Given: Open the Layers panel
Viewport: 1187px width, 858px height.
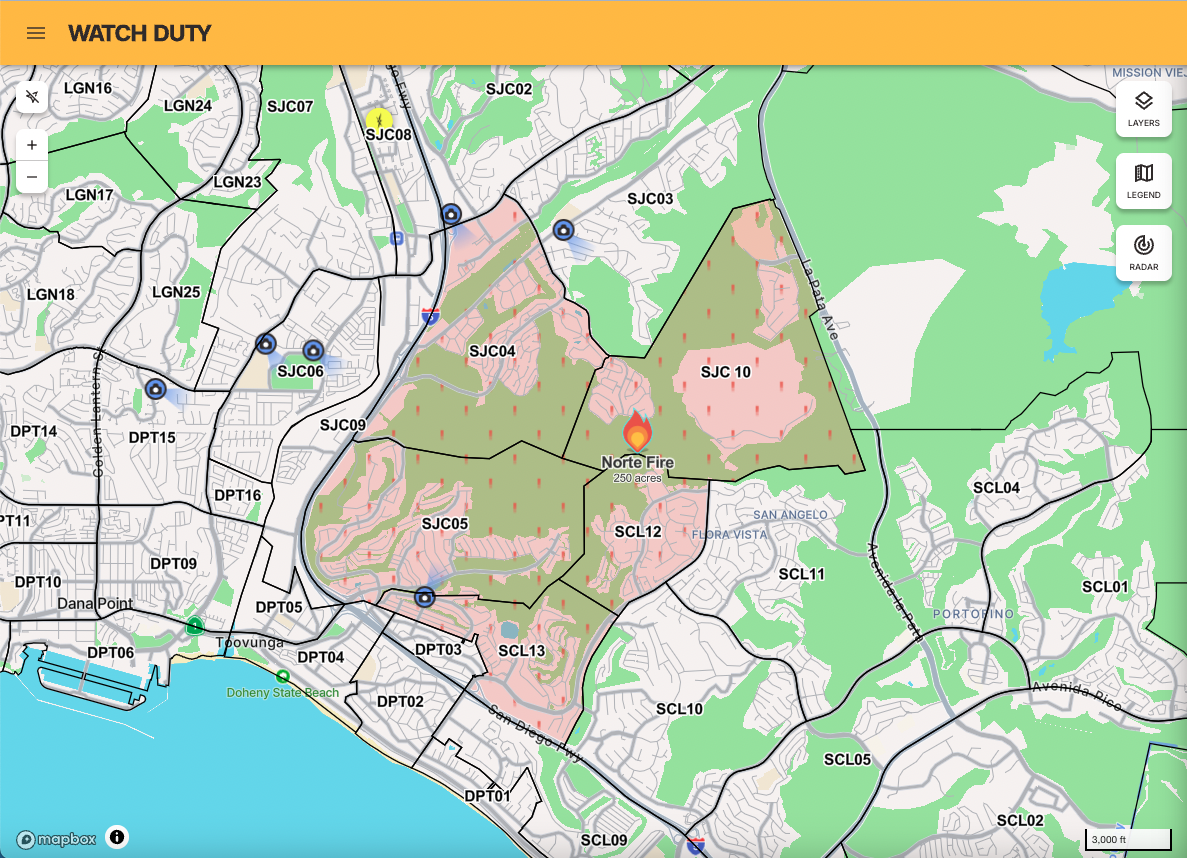Looking at the screenshot, I should [x=1143, y=109].
